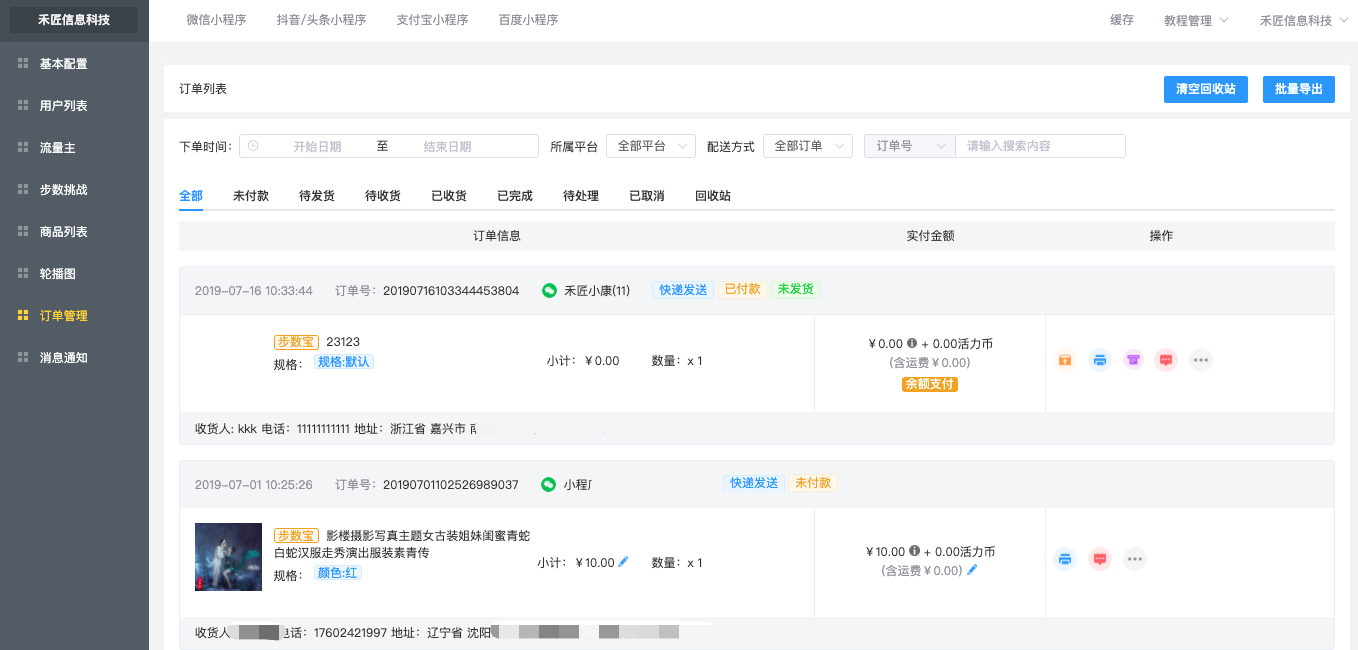Expand the 订单号 search type dropdown
The image size is (1358, 650).
pos(910,146)
